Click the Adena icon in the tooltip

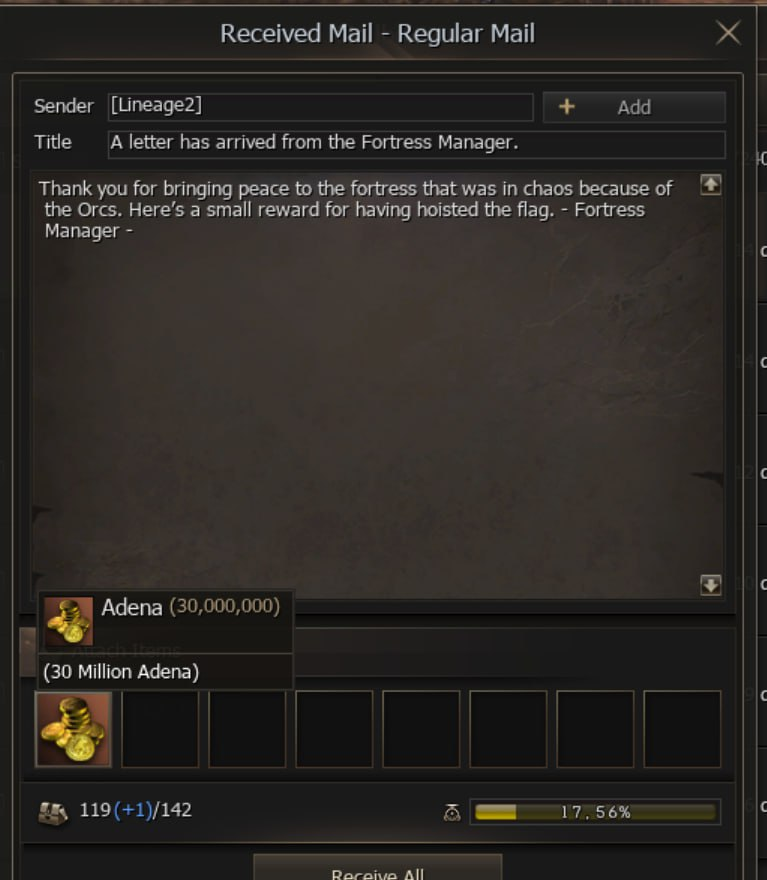click(x=68, y=621)
